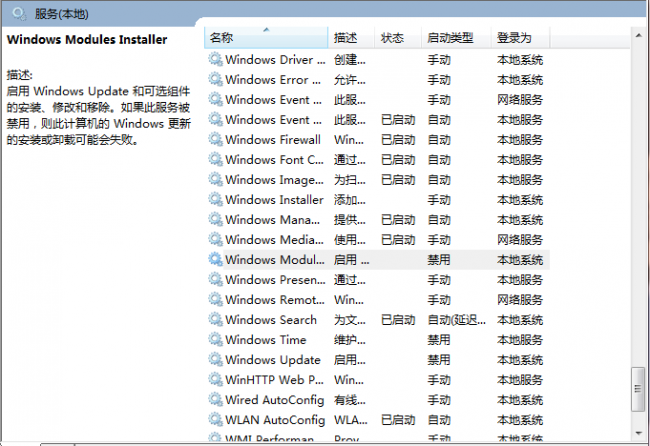This screenshot has height=446, width=650.
Task: Click the gear icon of Wired AutoConfig
Action: click(215, 400)
